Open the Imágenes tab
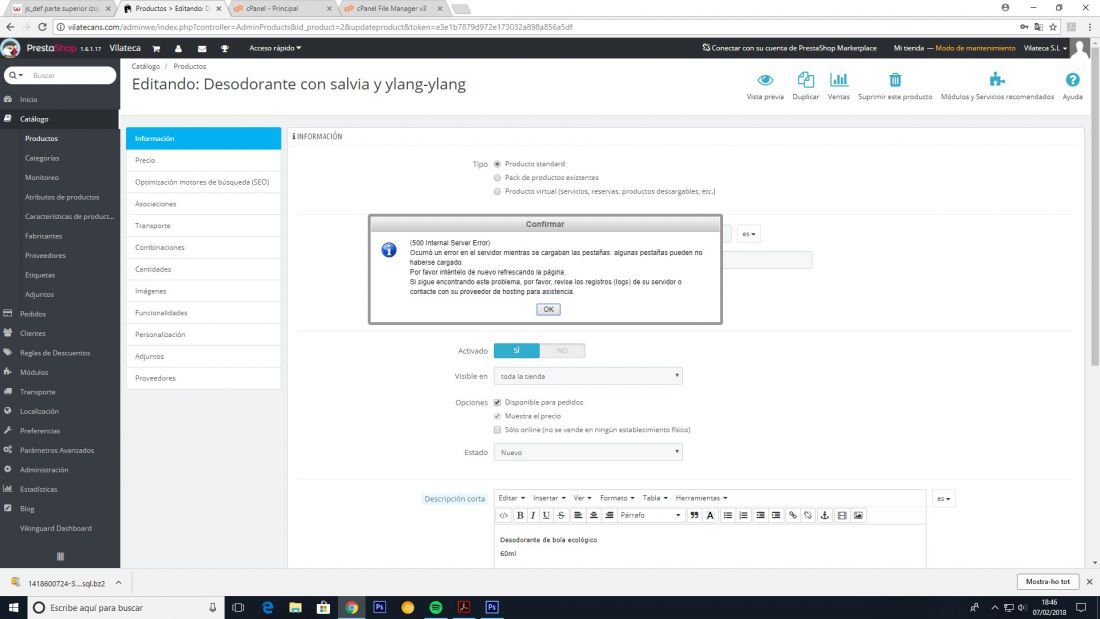Viewport: 1100px width, 619px height. [203, 291]
